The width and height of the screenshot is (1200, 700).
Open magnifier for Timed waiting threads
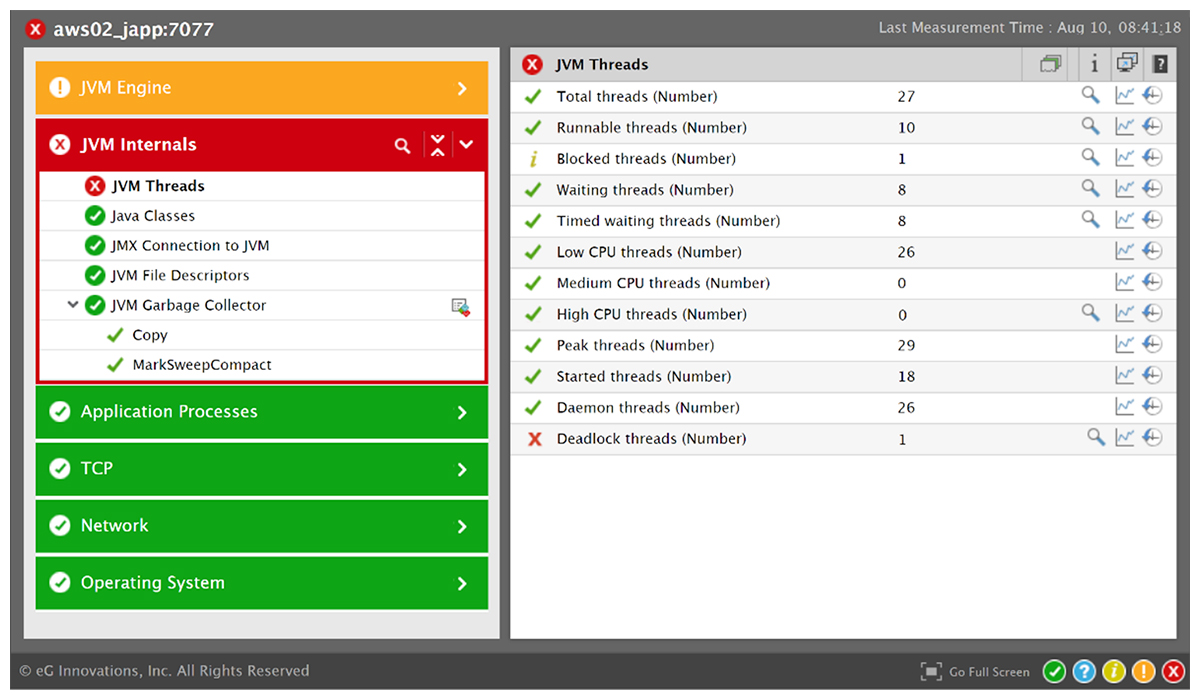point(1090,220)
